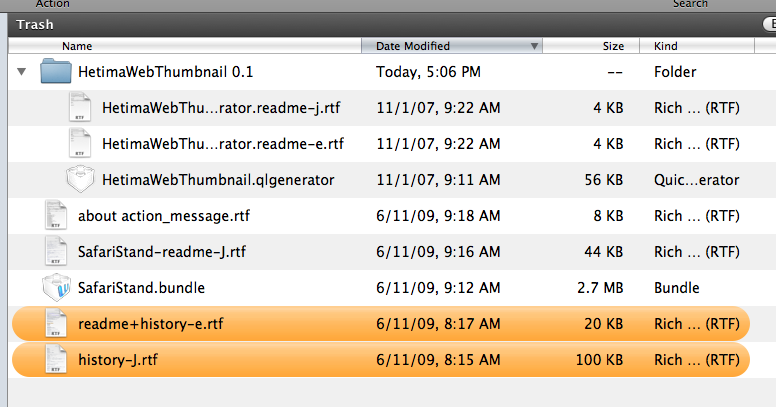Collapse the HetimaWebThumbnail 0.1 folder triangle
The width and height of the screenshot is (776, 407).
coord(21,72)
